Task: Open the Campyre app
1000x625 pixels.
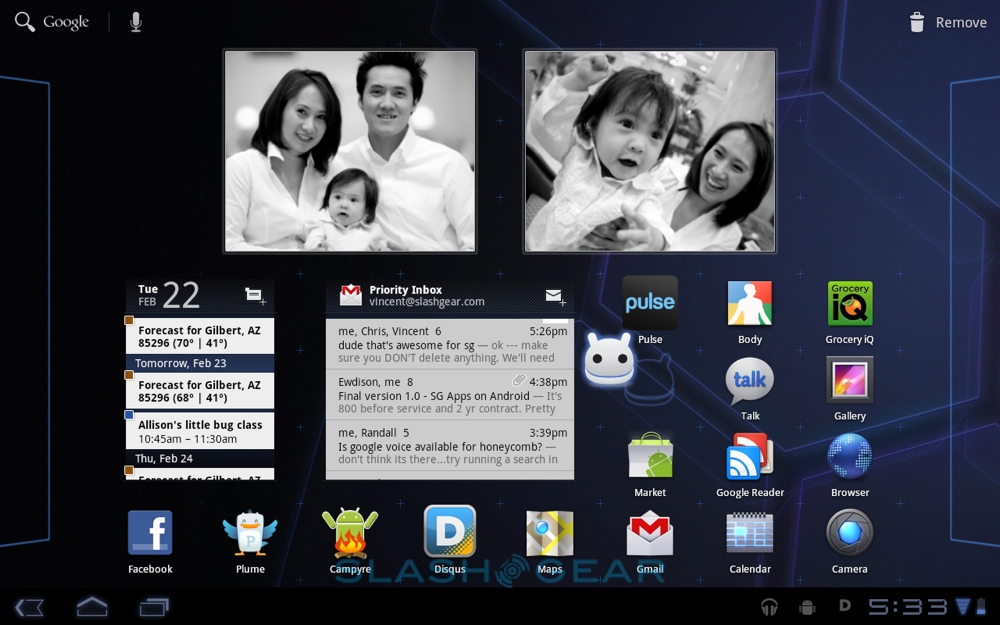Action: [x=350, y=534]
